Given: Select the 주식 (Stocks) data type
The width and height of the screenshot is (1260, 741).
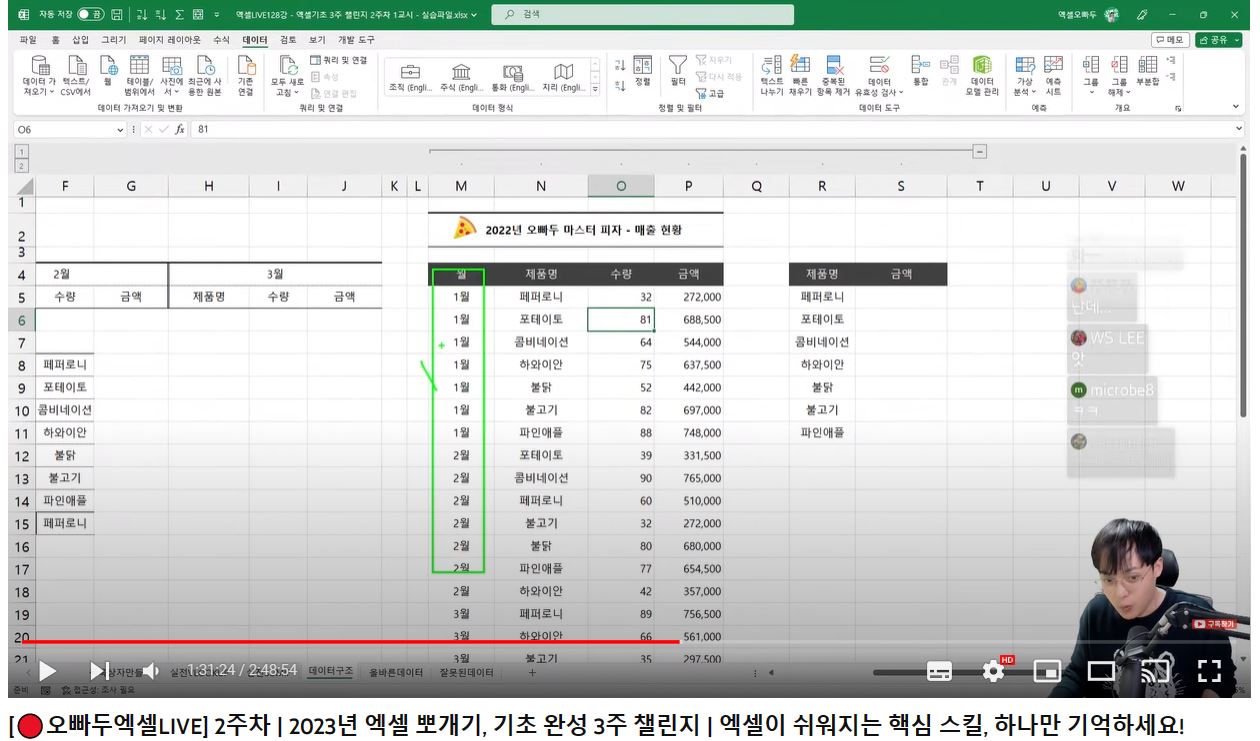Looking at the screenshot, I should pos(461,77).
